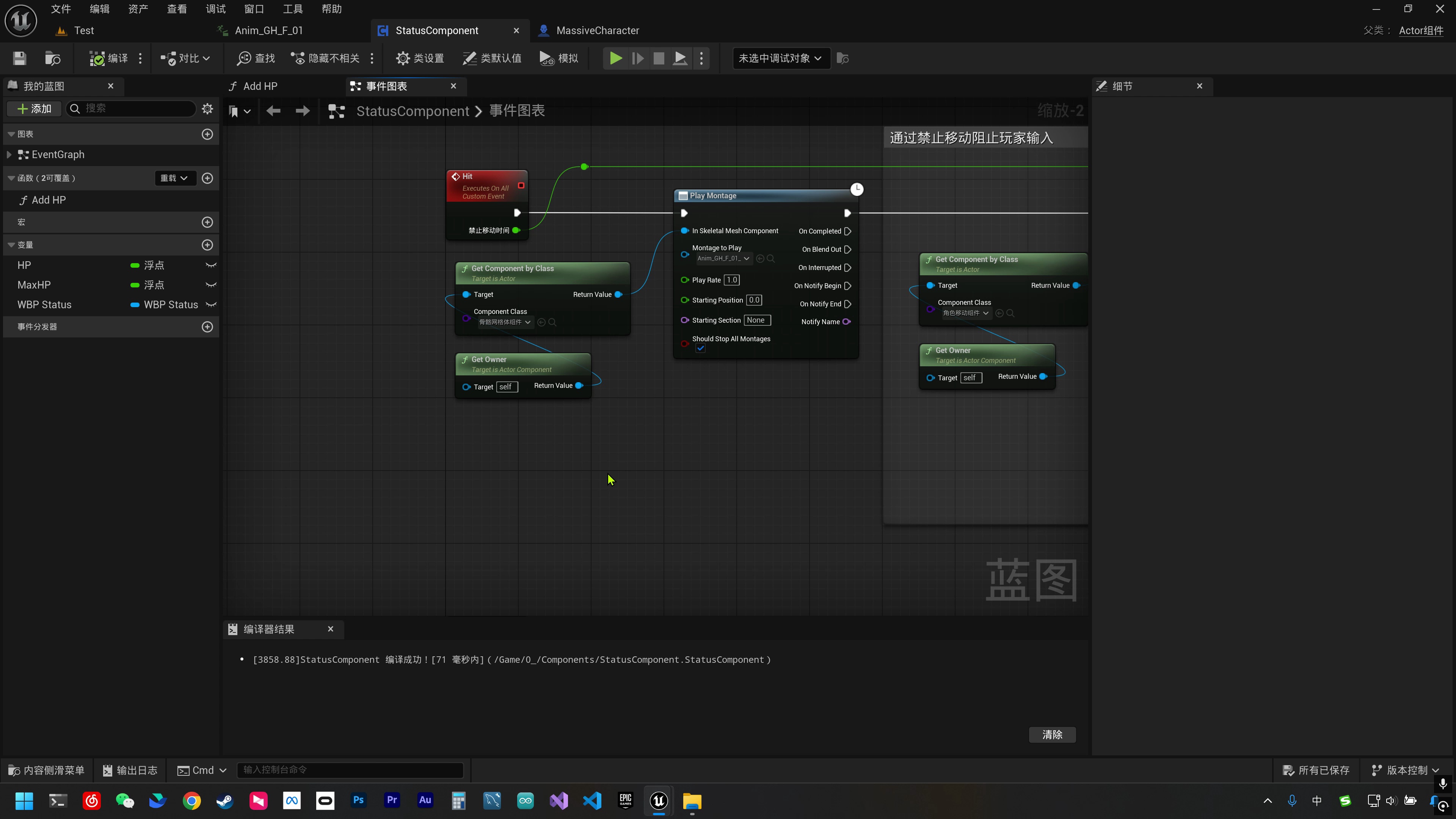Open the debug object dropdown (未选中调试对象)
Screen dimensions: 1456x819
[x=781, y=58]
